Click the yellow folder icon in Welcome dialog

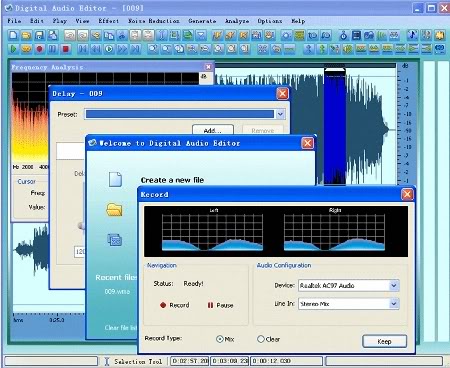(x=114, y=210)
